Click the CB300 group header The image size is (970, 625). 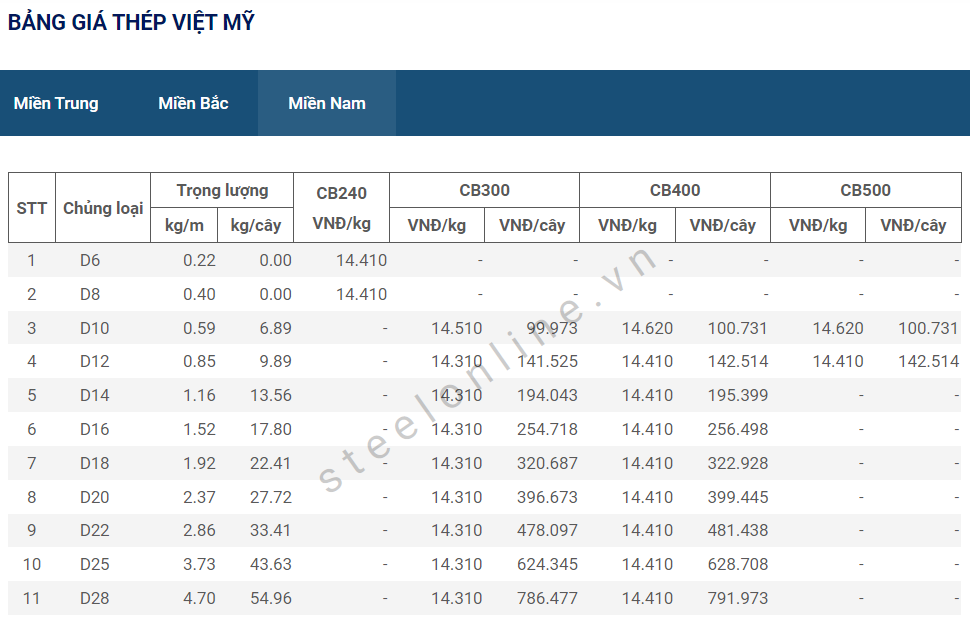point(484,191)
